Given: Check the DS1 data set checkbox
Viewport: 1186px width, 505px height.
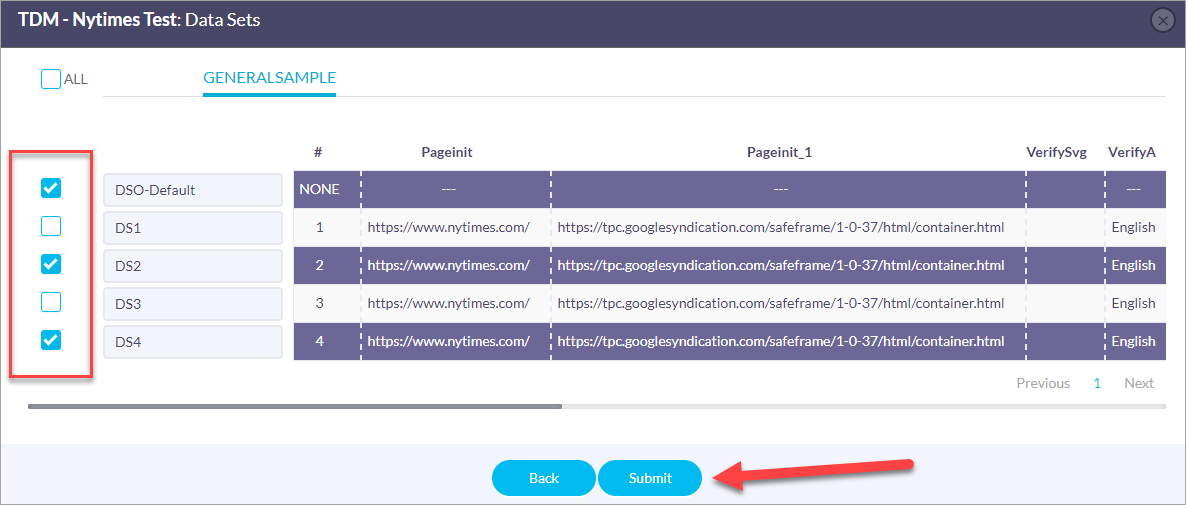Looking at the screenshot, I should pos(51,226).
